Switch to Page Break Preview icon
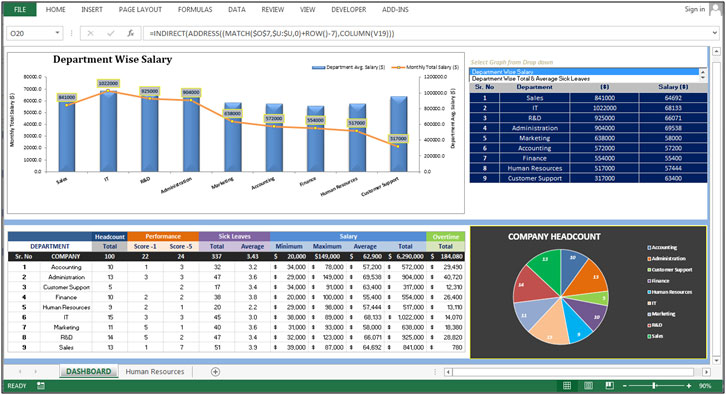This screenshot has height=395, width=726. tap(609, 386)
